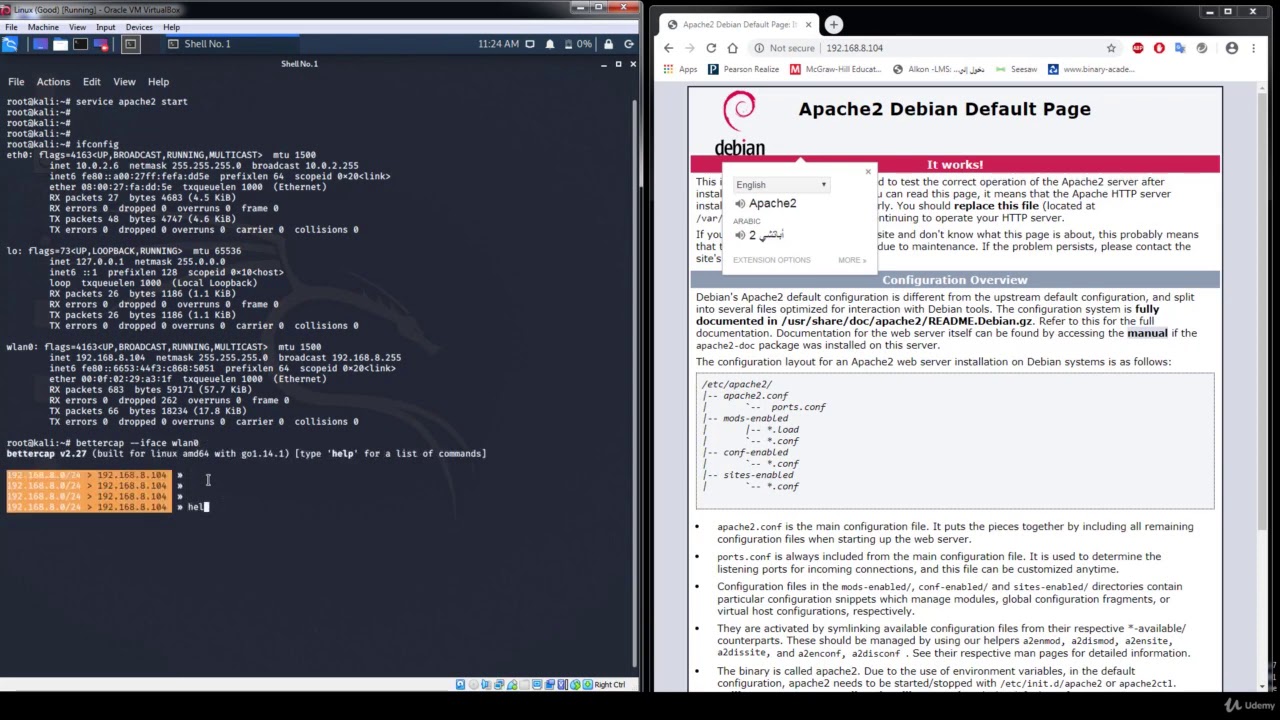Open the Devices menu in VirtualBox
1280x720 pixels.
139,27
